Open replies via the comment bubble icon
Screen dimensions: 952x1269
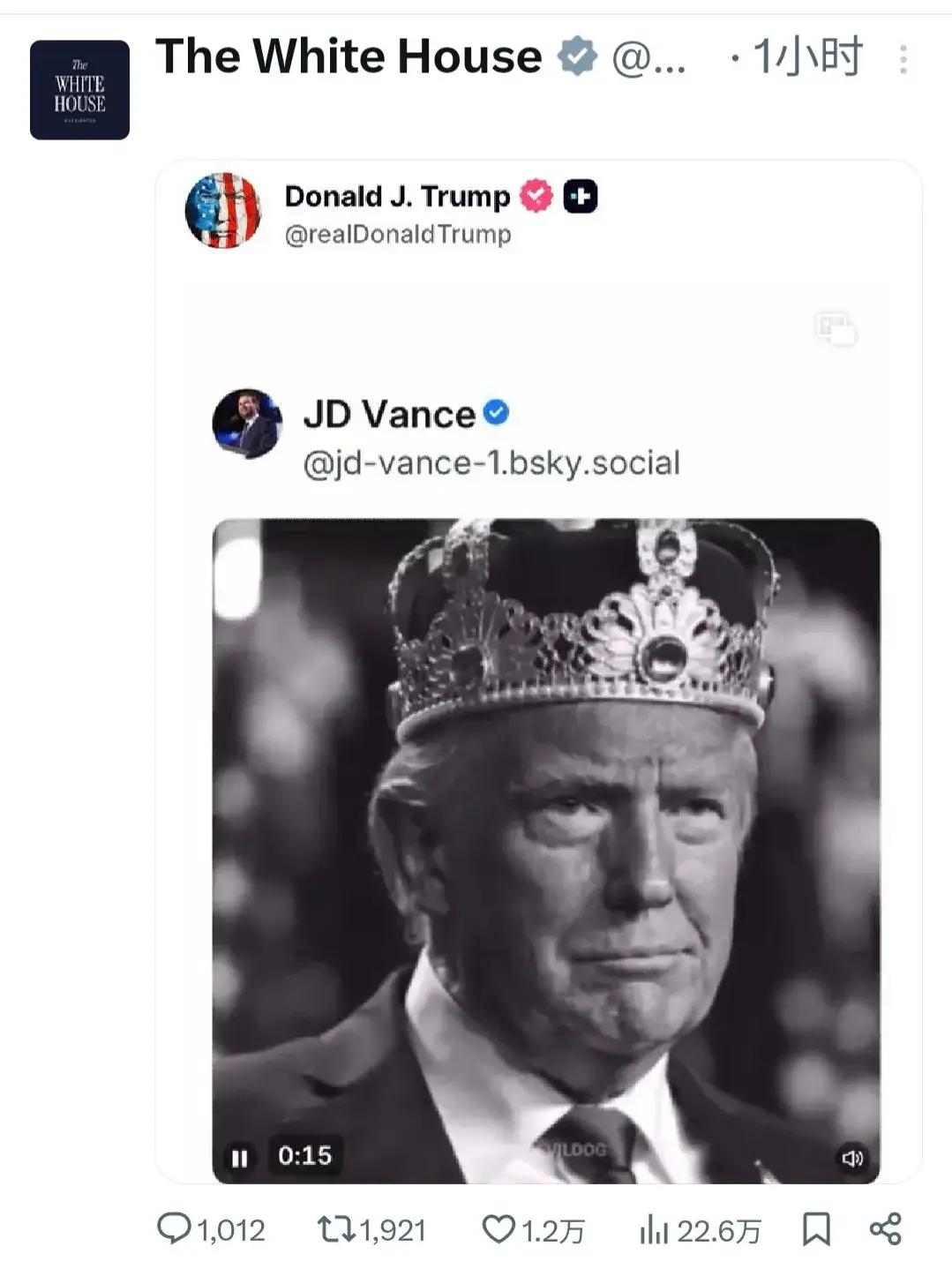click(173, 1228)
